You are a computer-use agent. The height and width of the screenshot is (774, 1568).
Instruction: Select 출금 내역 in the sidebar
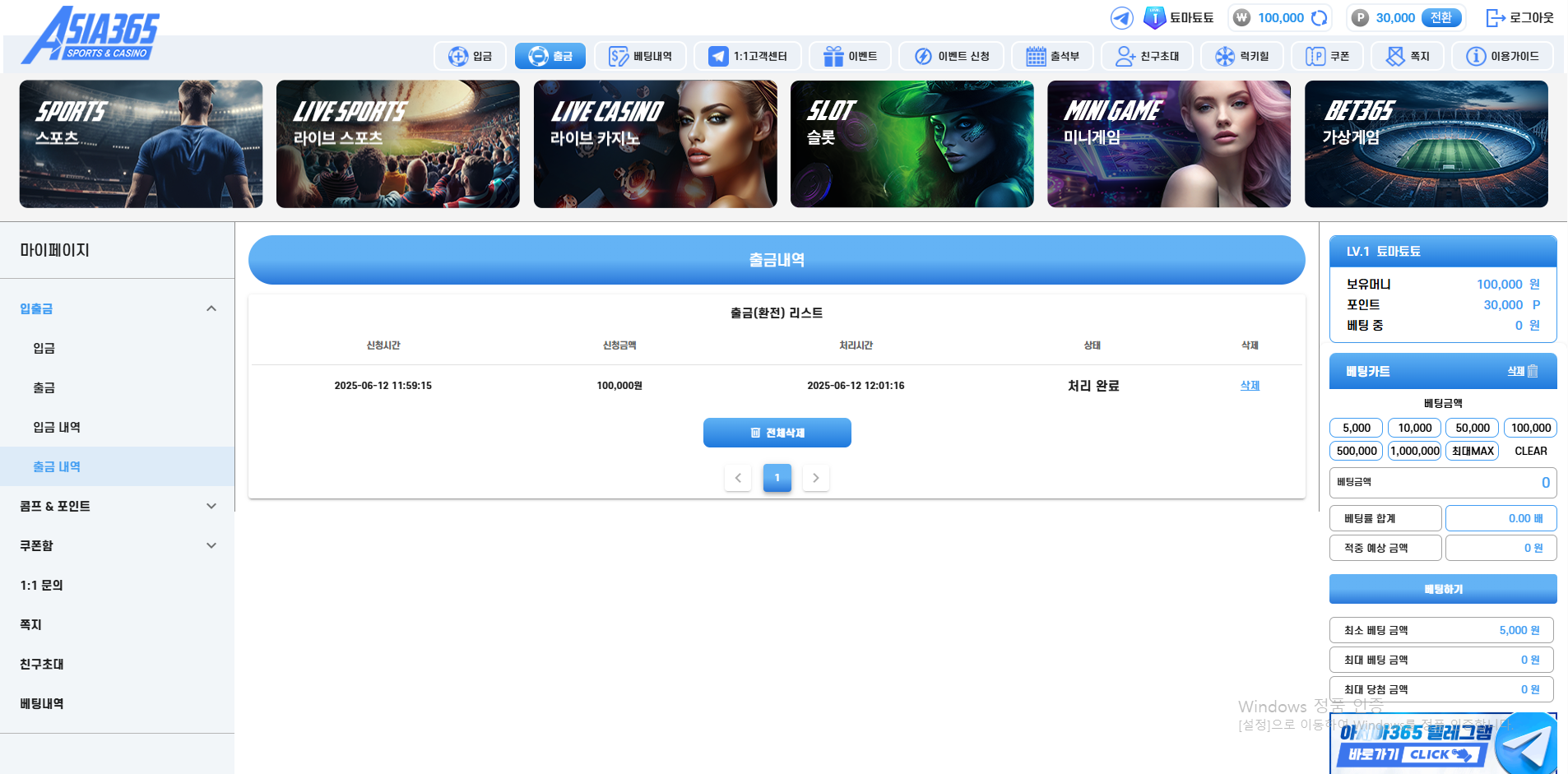[x=117, y=466]
